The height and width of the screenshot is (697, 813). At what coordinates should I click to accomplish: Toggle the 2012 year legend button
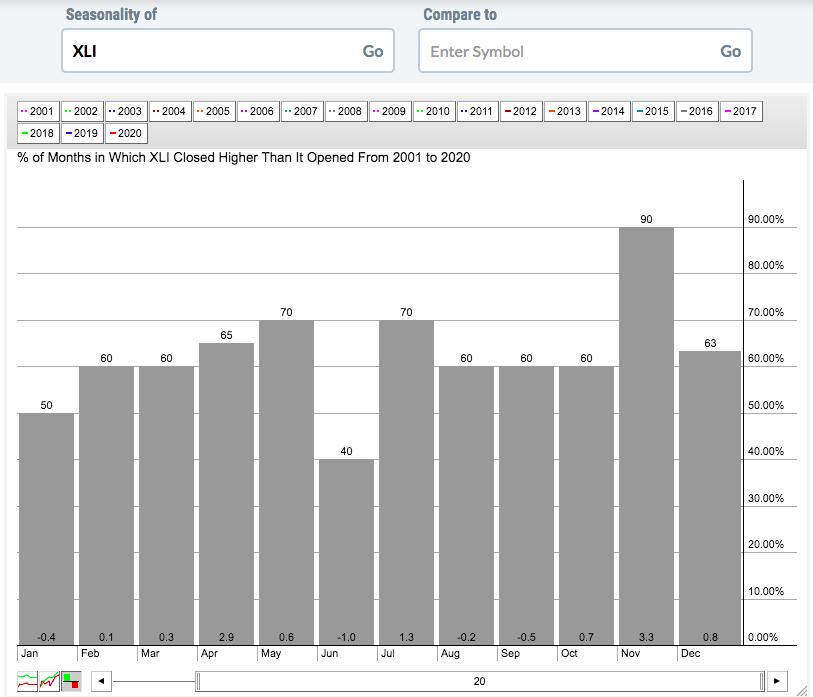click(x=520, y=111)
